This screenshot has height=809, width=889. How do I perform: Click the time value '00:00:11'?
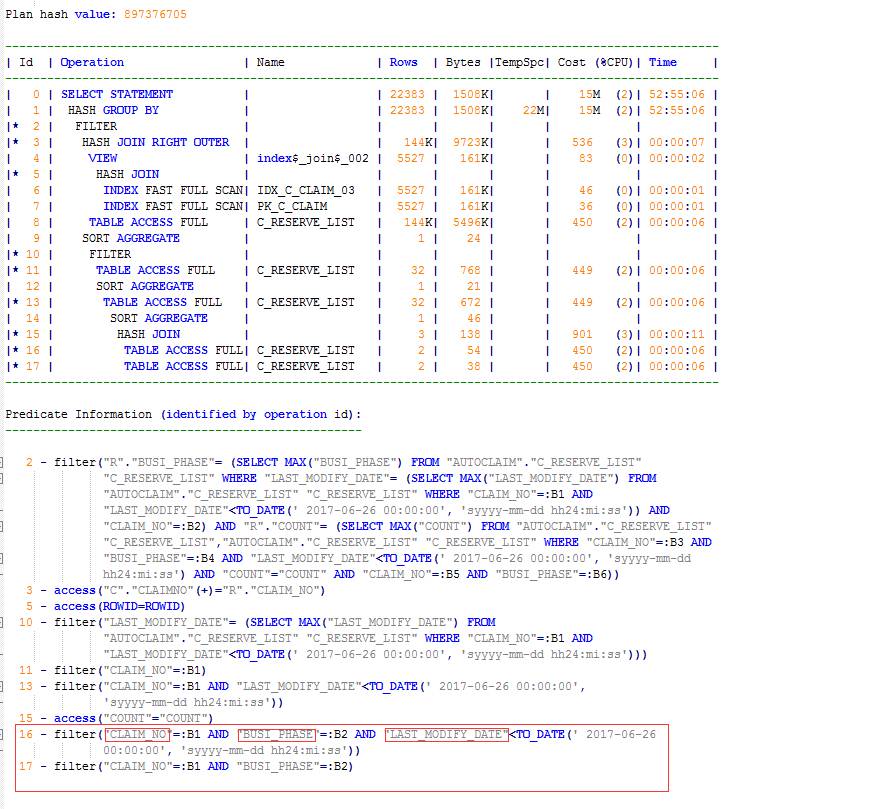pyautogui.click(x=676, y=334)
